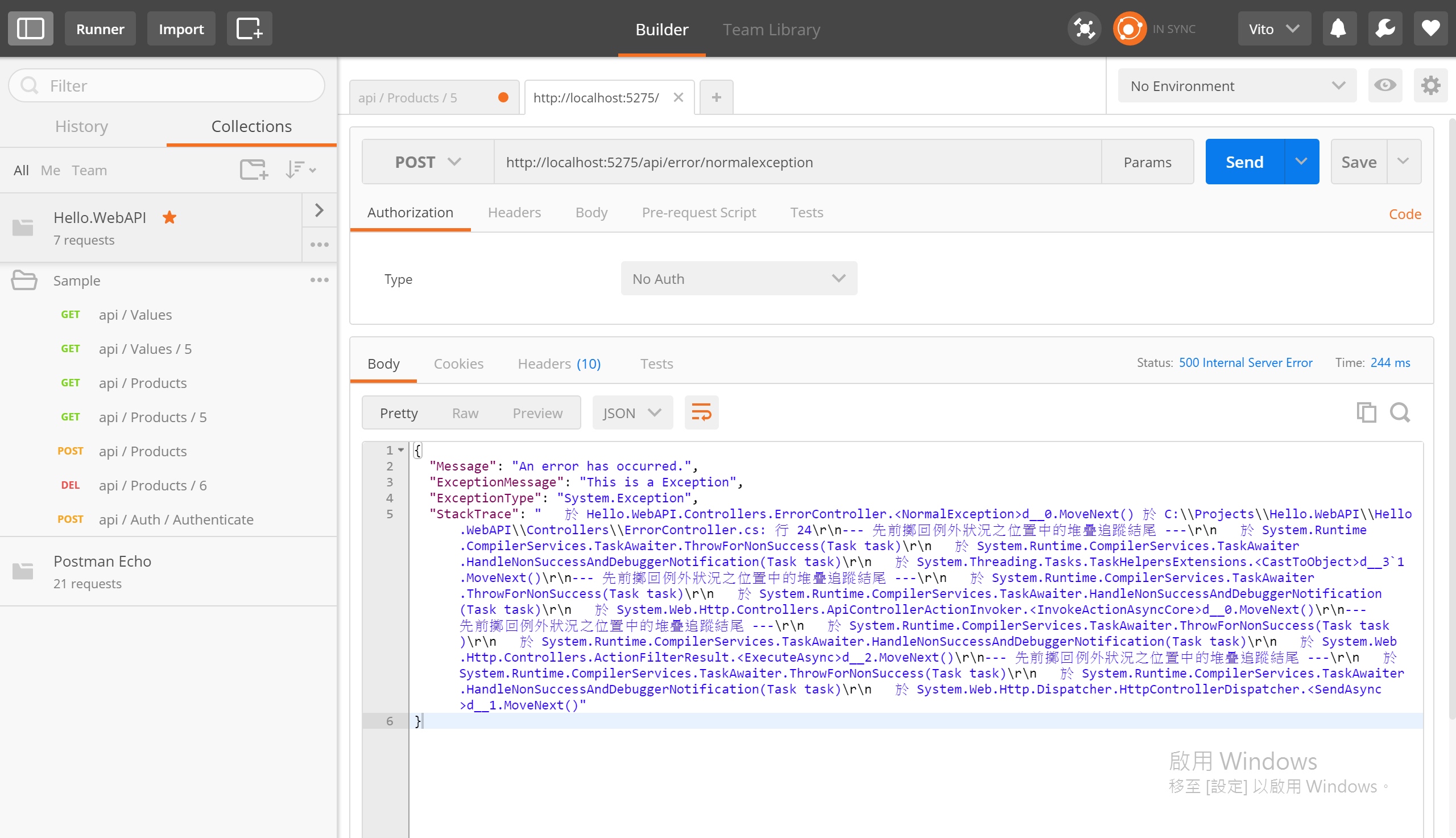Screen dimensions: 1456x838
Task: Click the request URL input field
Action: click(797, 162)
